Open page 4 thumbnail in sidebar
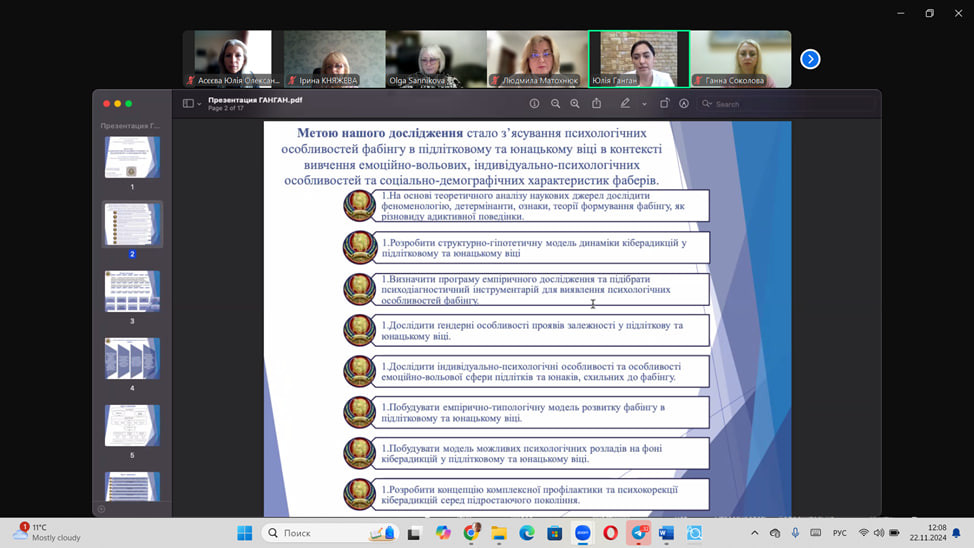 click(x=132, y=358)
